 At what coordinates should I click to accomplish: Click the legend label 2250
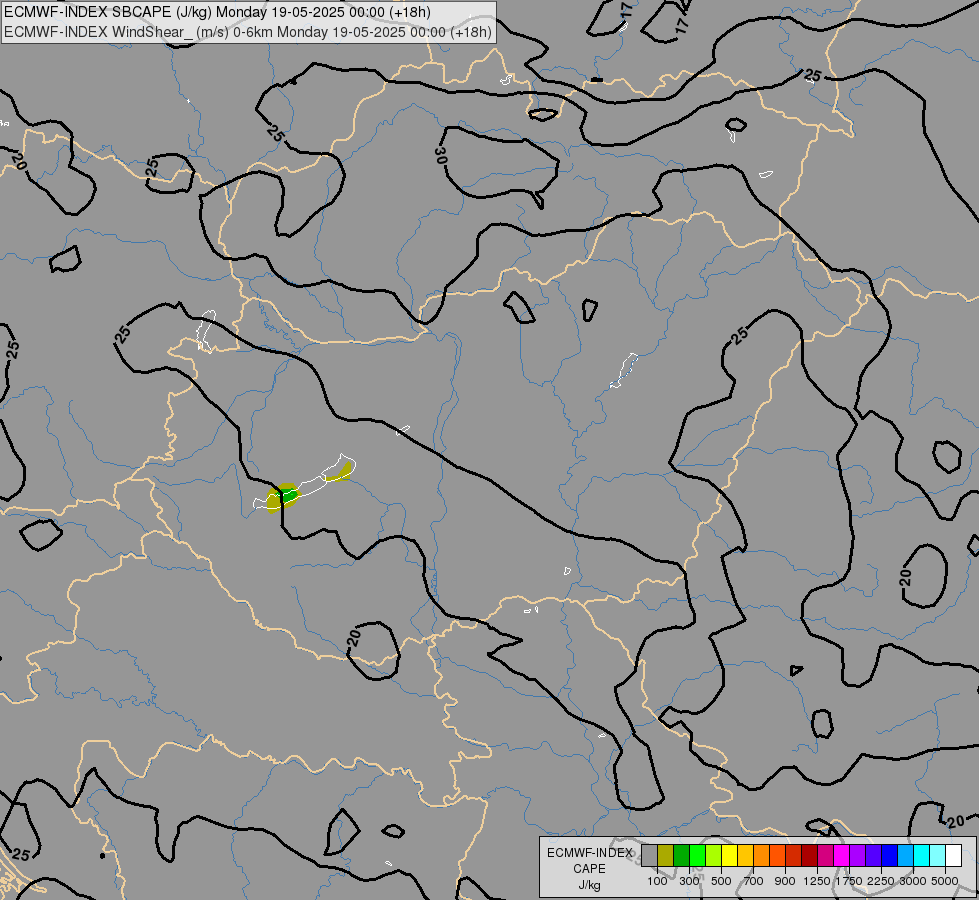tap(881, 881)
